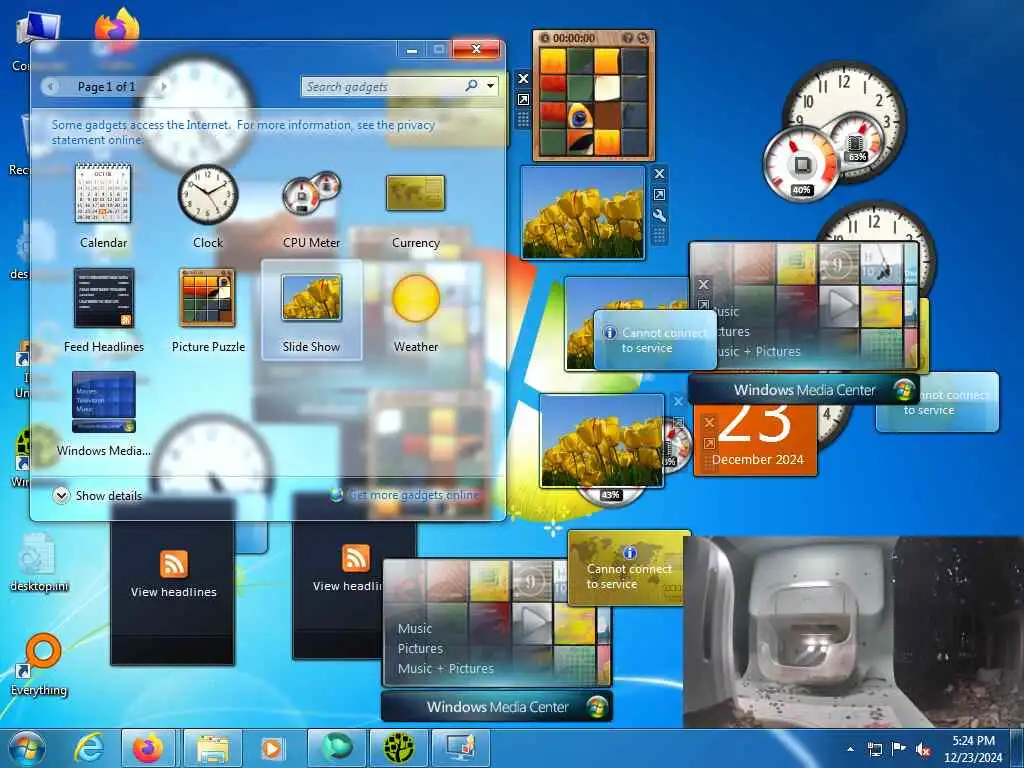
Task: Click the taskbar clock showing 5:24 PM
Action: pyautogui.click(x=973, y=749)
